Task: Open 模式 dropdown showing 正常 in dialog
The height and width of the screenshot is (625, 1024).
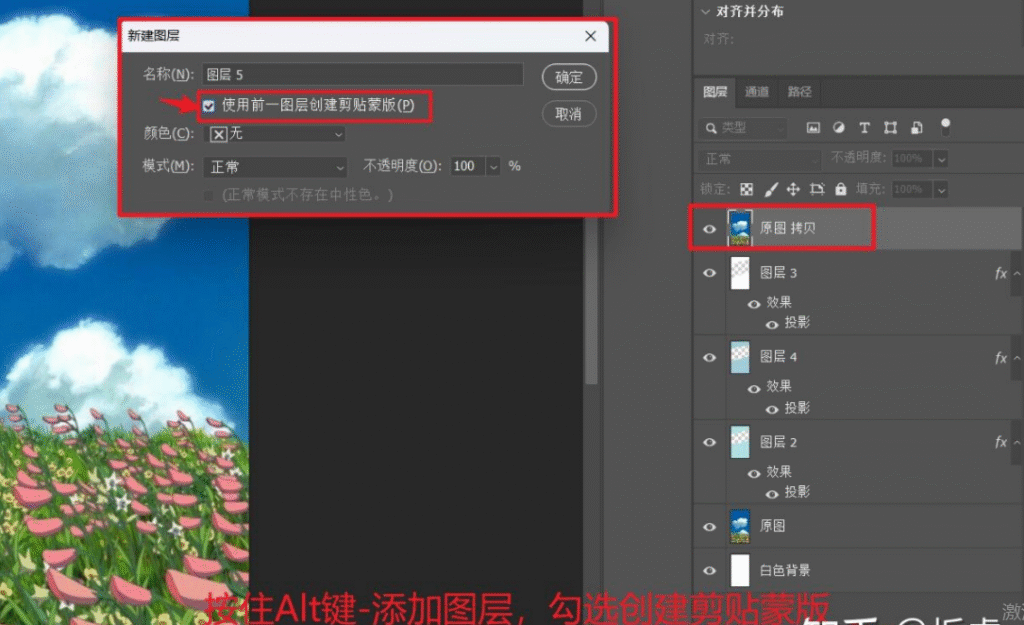Action: coord(275,167)
